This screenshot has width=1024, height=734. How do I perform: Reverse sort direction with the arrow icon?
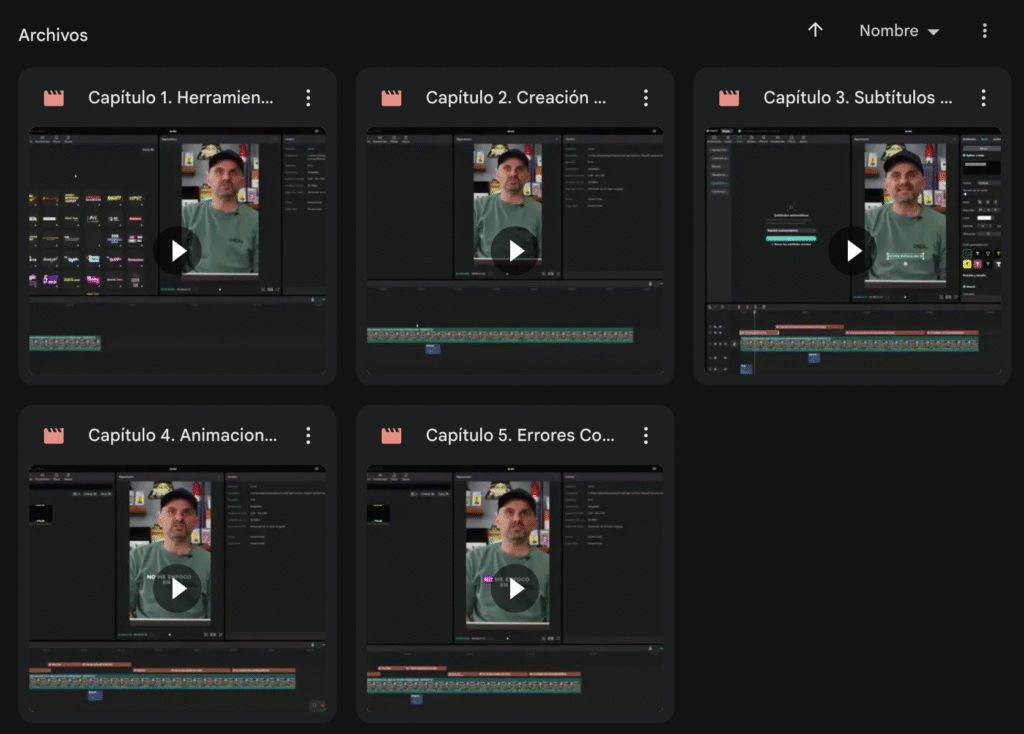tap(815, 31)
